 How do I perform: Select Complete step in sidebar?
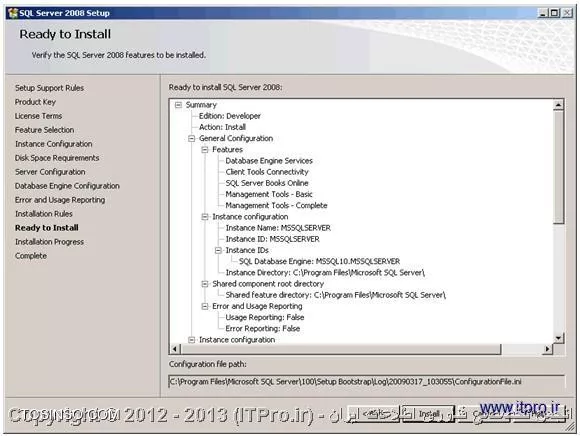coord(31,256)
